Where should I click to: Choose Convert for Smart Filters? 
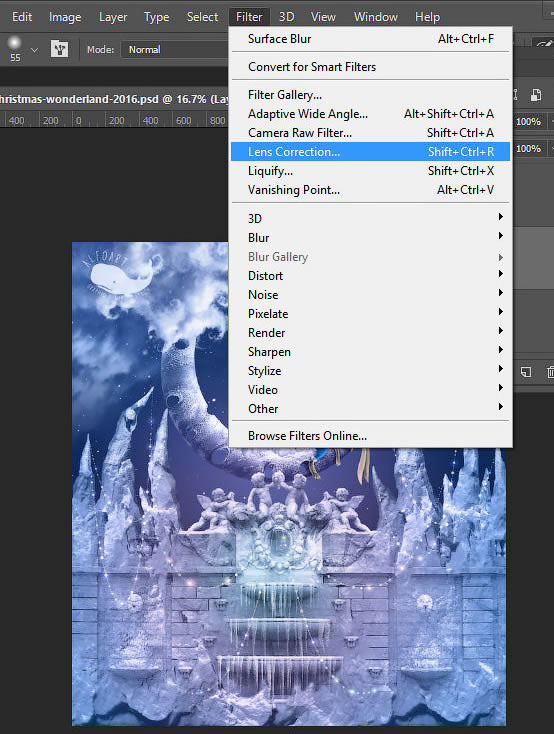click(370, 66)
